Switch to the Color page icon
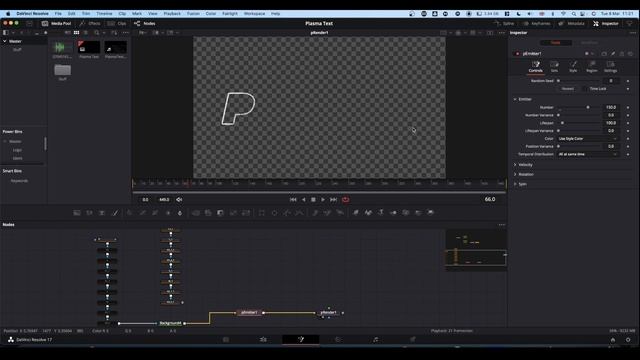This screenshot has width=640, height=360. coord(338,339)
